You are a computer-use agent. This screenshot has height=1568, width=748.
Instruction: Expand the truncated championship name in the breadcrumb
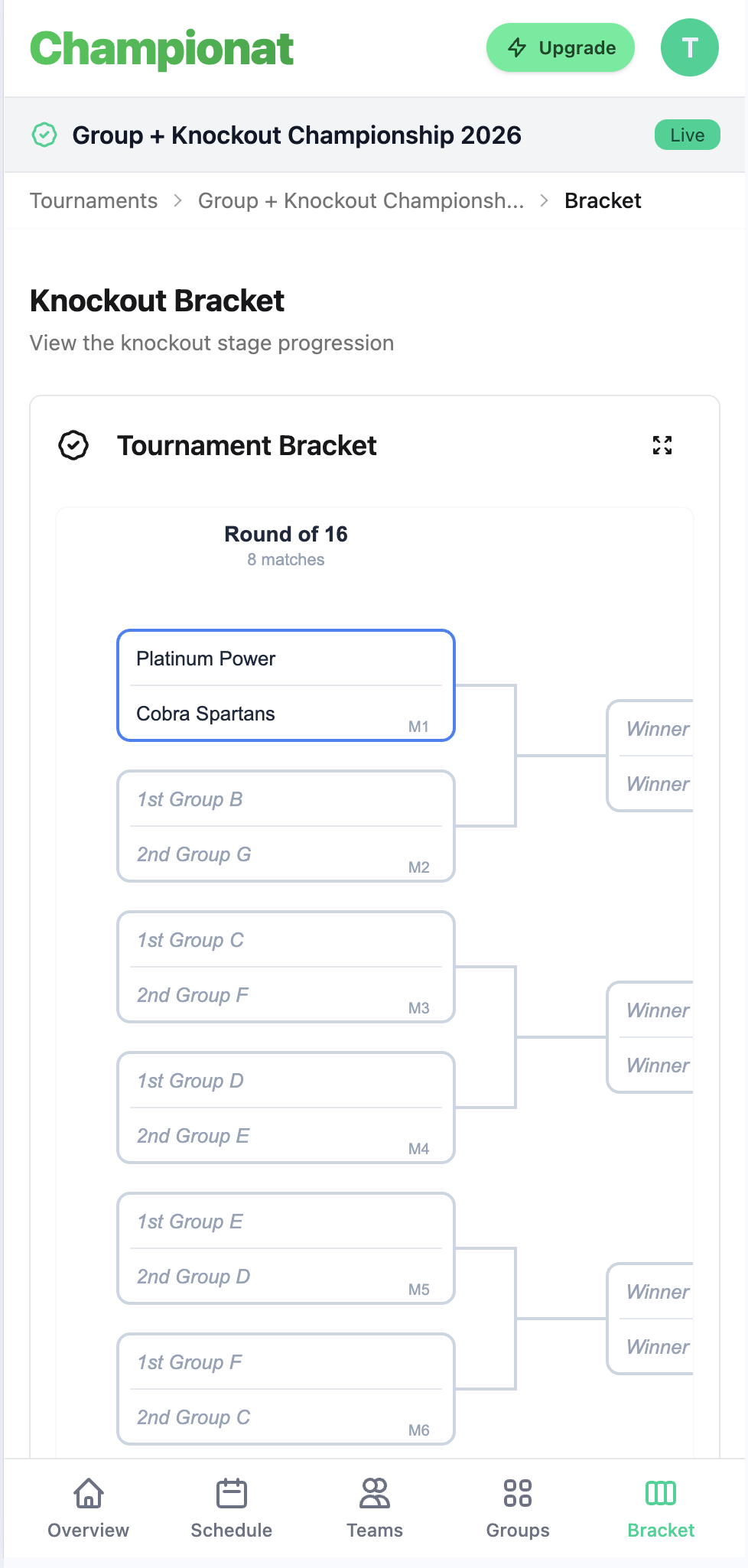(360, 200)
